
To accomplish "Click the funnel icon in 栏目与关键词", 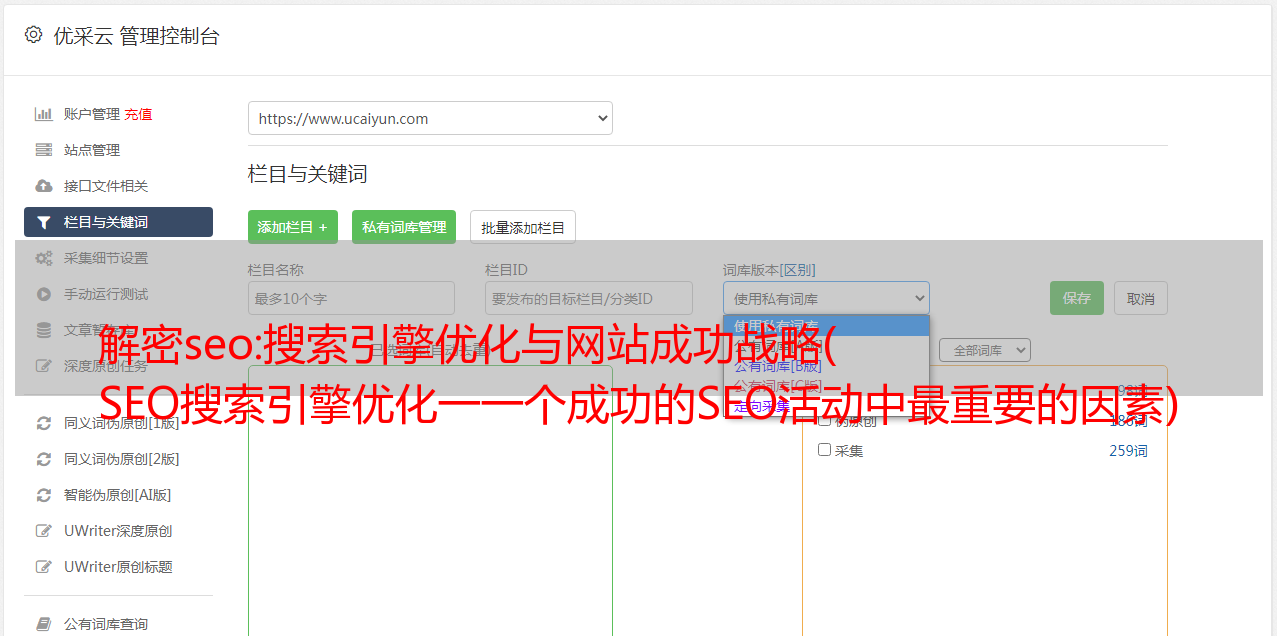I will pos(43,222).
